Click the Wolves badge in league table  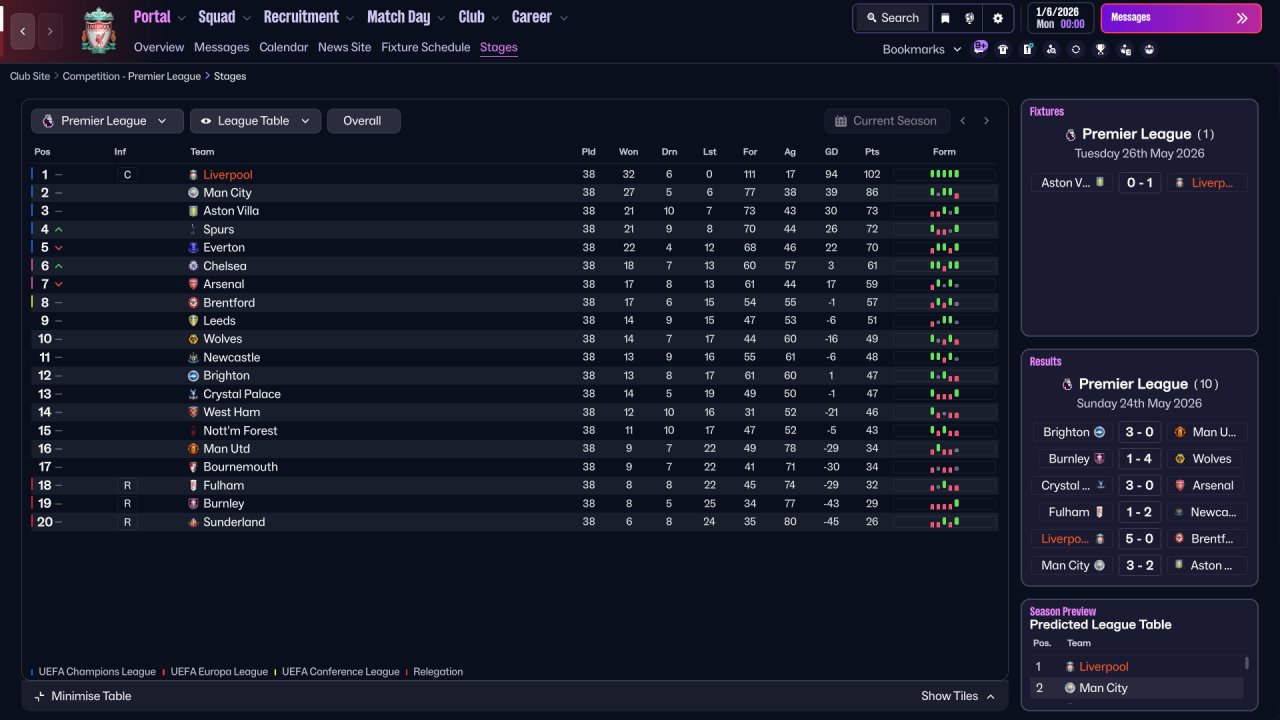[194, 339]
